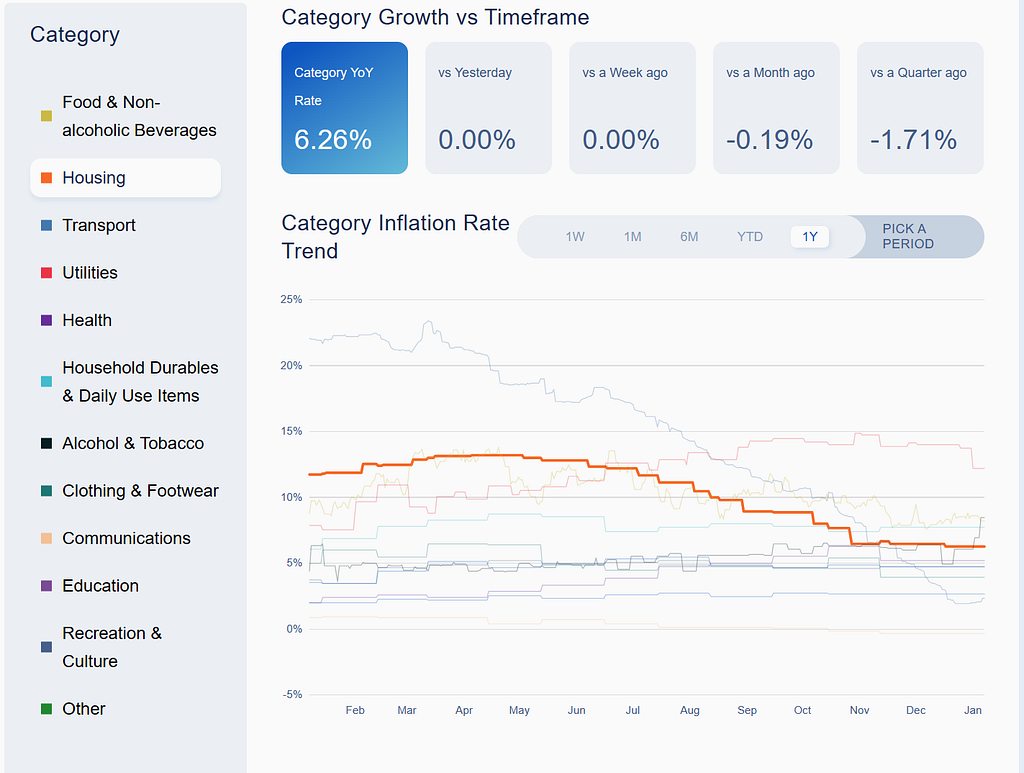
Task: Select the Housing category
Action: [x=125, y=178]
